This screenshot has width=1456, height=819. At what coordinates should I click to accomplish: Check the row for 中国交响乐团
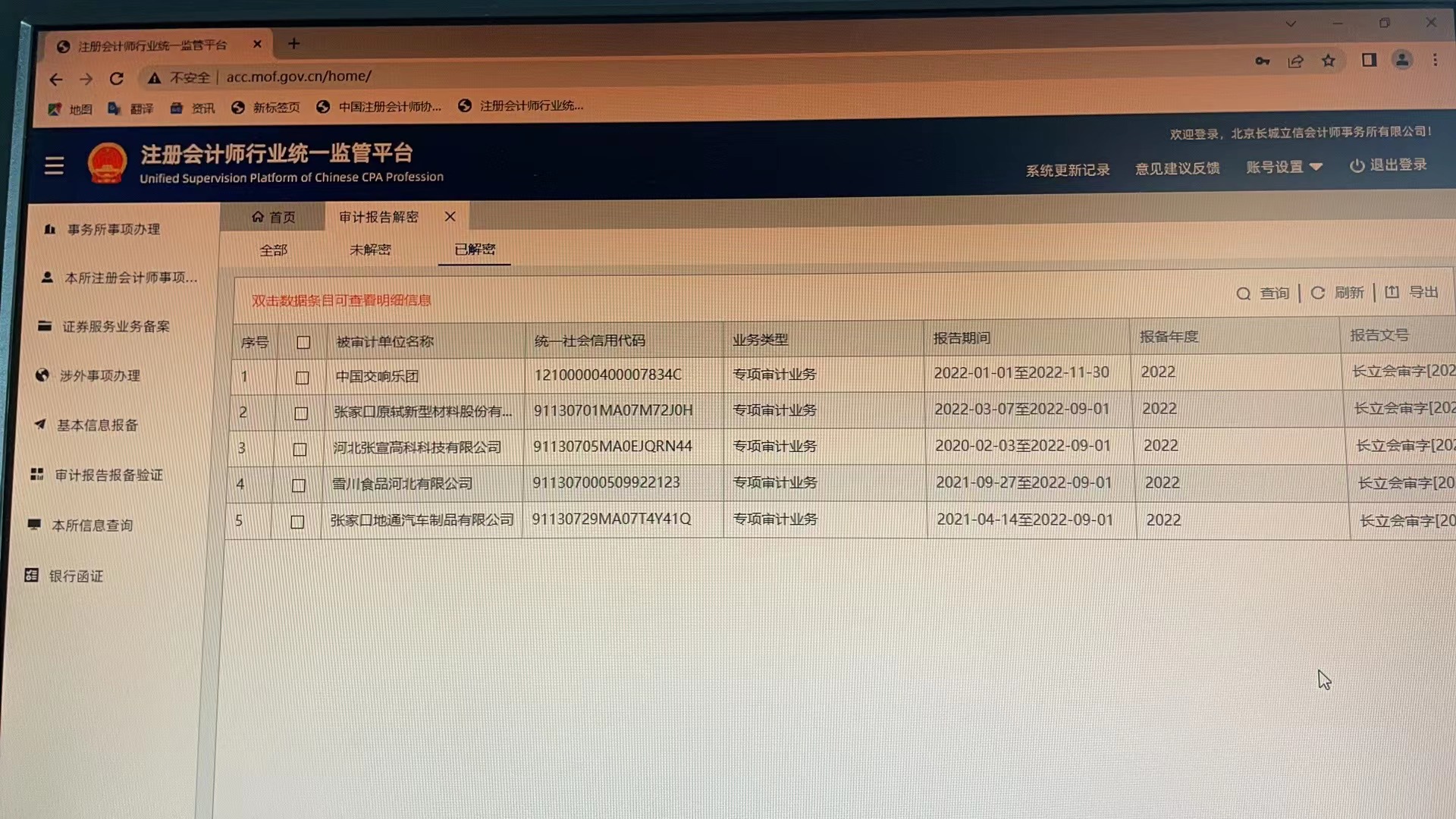[x=302, y=377]
